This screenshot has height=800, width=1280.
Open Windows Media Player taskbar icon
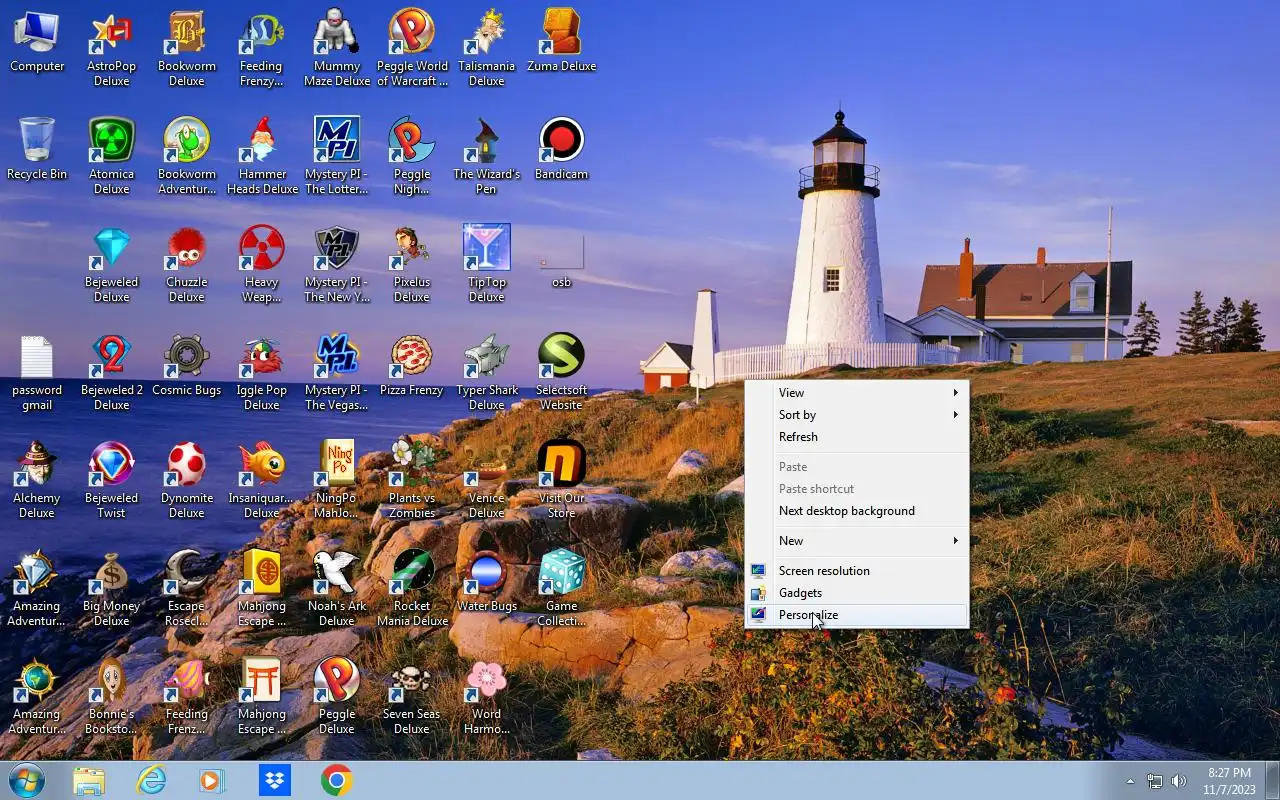(x=212, y=780)
